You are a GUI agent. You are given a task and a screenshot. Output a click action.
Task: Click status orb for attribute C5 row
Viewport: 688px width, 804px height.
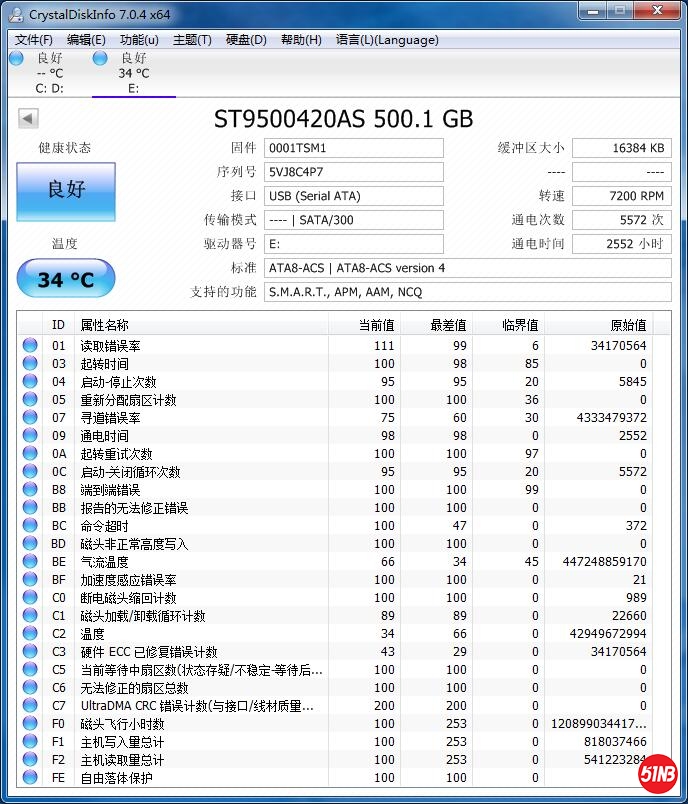coord(30,670)
